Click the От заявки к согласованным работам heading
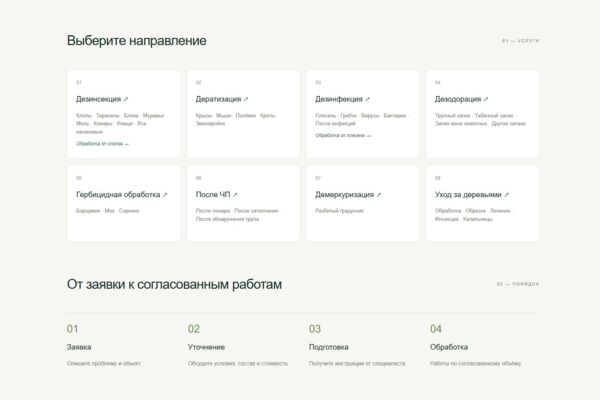The image size is (600, 400). coord(174,284)
